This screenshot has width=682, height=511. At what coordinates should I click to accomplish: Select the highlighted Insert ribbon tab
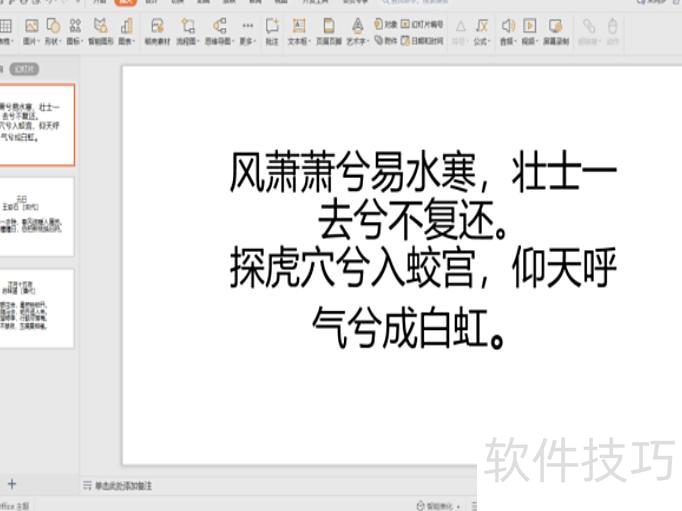(x=126, y=2)
